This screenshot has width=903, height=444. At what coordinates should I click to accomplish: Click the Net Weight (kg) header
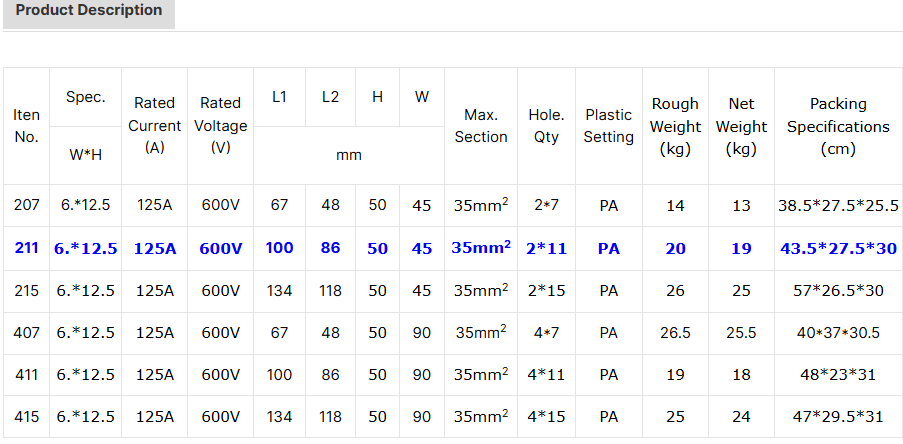pyautogui.click(x=741, y=126)
